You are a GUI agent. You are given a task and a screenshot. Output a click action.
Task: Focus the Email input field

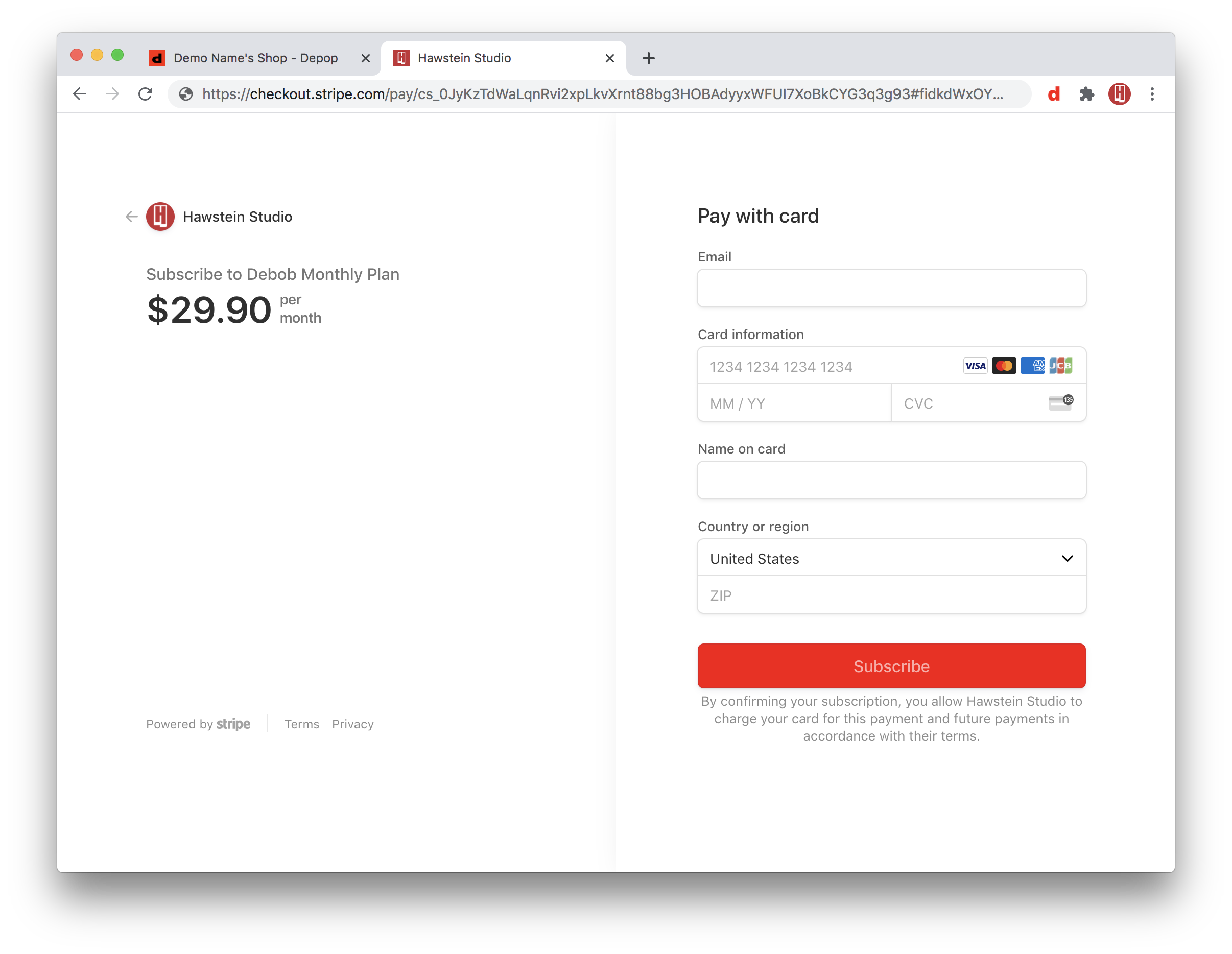point(891,288)
